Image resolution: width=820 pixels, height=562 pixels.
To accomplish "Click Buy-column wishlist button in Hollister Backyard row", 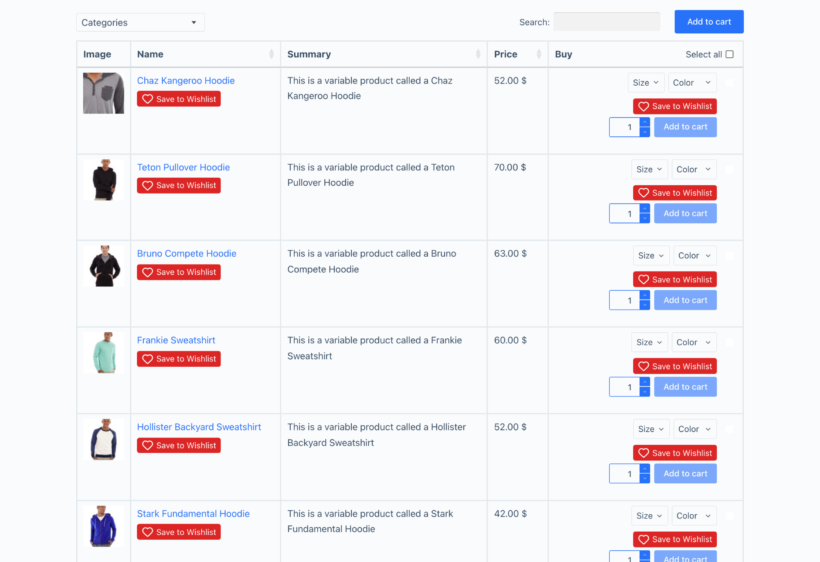I will 675,453.
